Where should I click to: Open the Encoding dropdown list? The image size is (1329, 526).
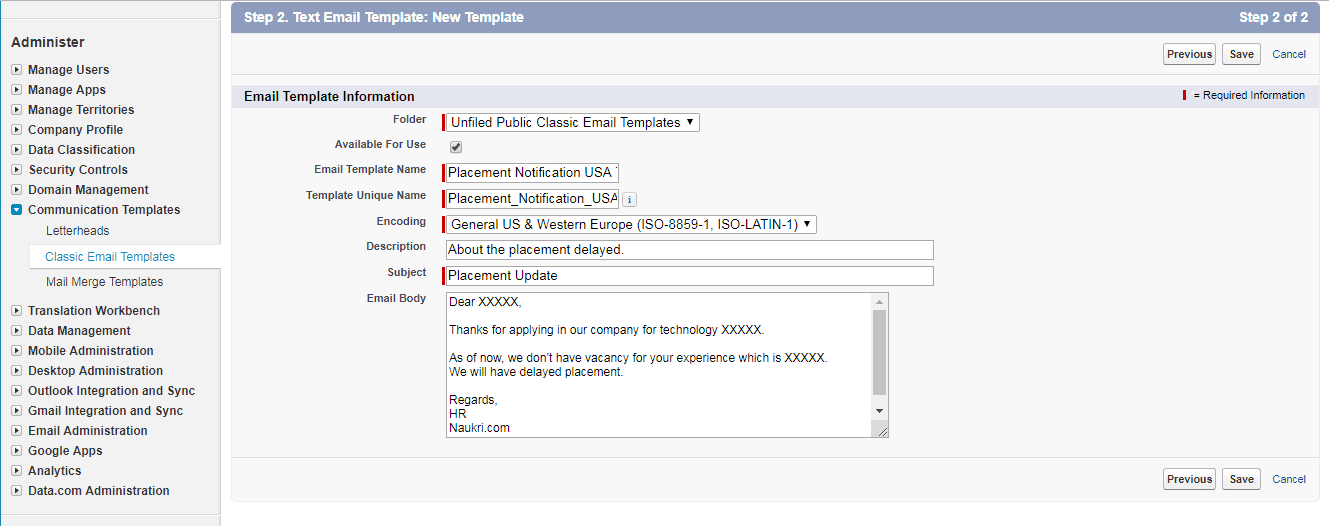(630, 224)
